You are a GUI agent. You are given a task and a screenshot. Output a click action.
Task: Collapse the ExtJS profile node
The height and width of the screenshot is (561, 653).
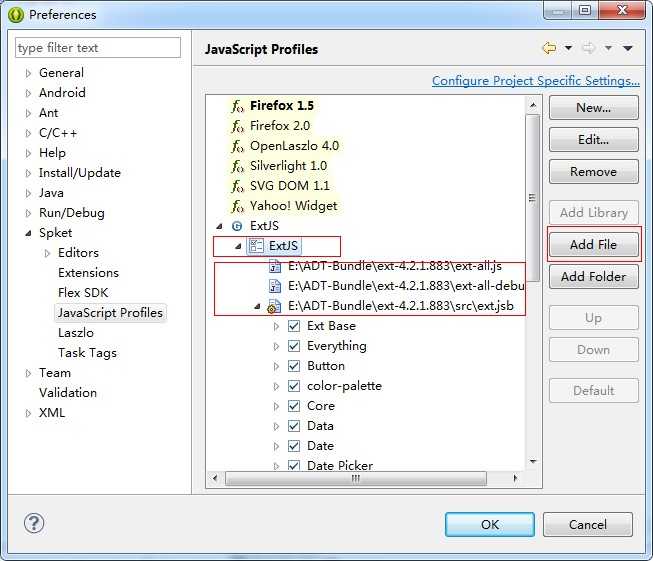click(219, 227)
